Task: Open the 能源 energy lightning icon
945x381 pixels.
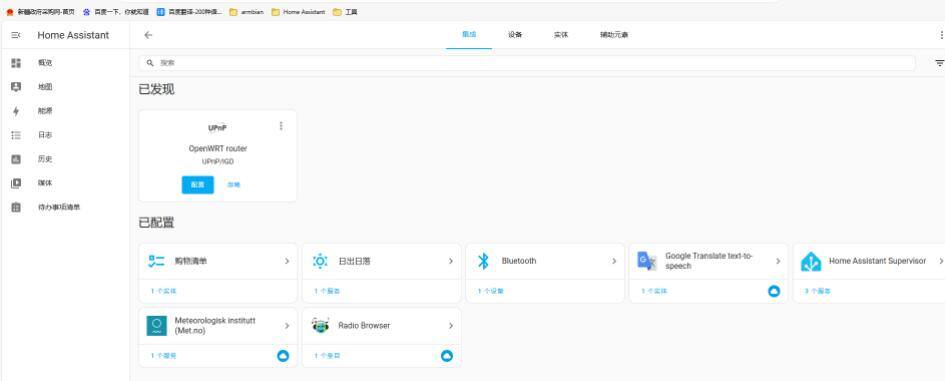Action: click(16, 111)
